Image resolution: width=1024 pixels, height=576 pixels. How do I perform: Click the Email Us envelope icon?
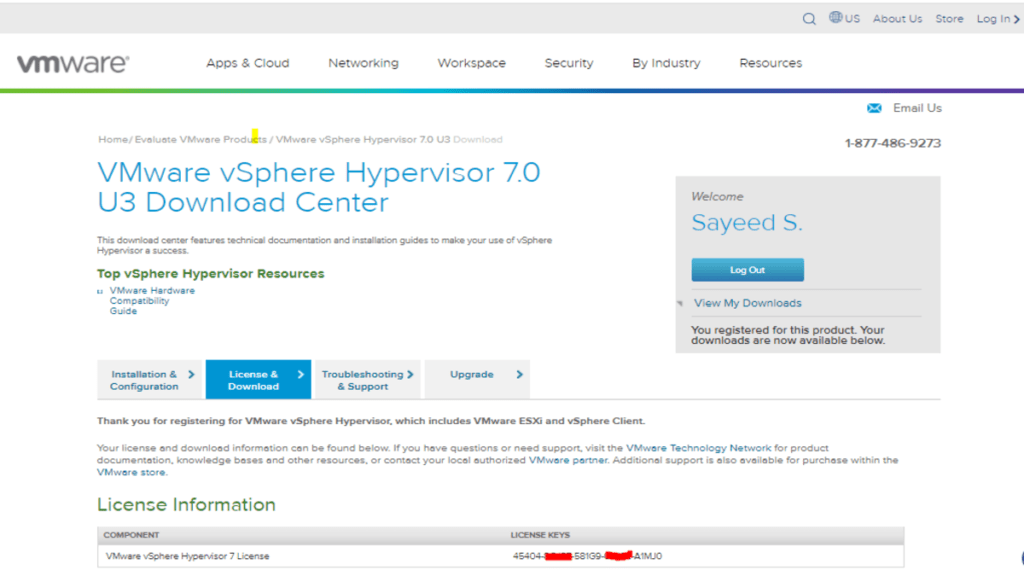click(x=874, y=107)
